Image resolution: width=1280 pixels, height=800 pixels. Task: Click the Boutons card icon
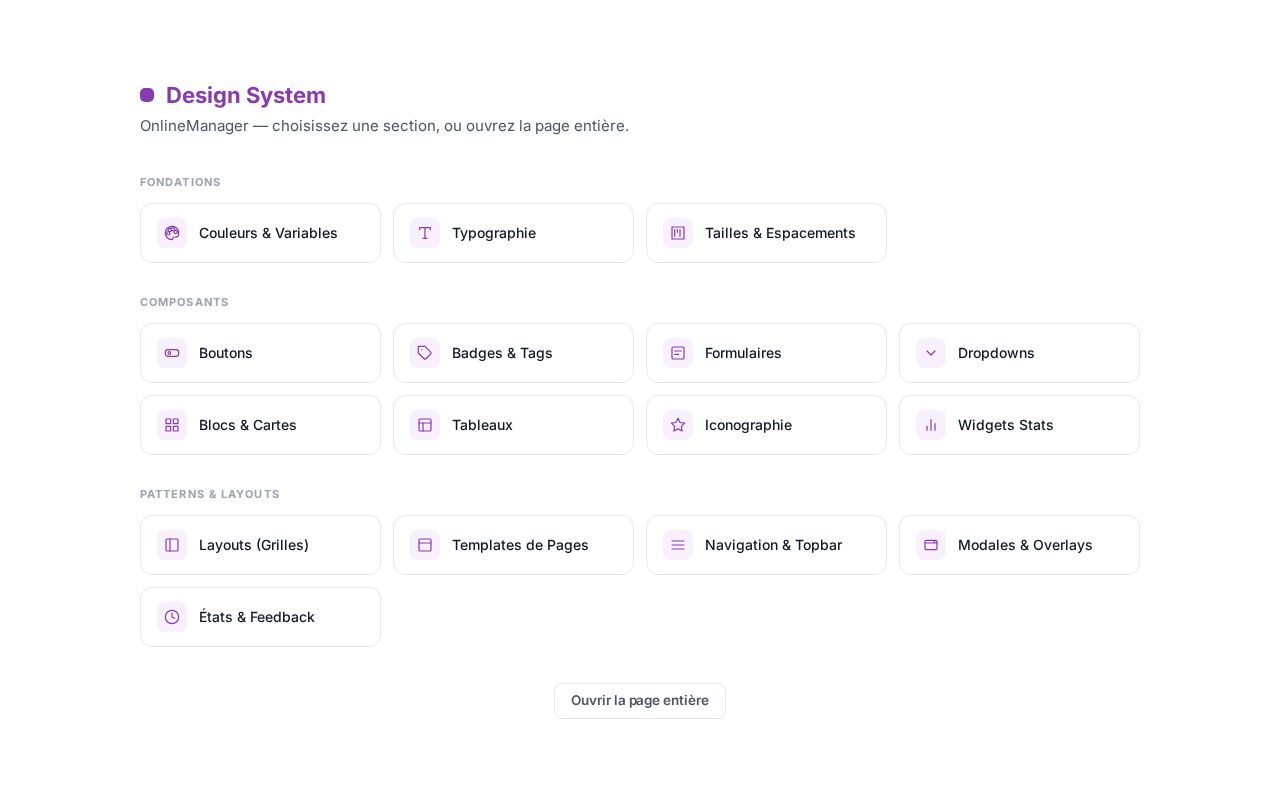[x=172, y=353]
